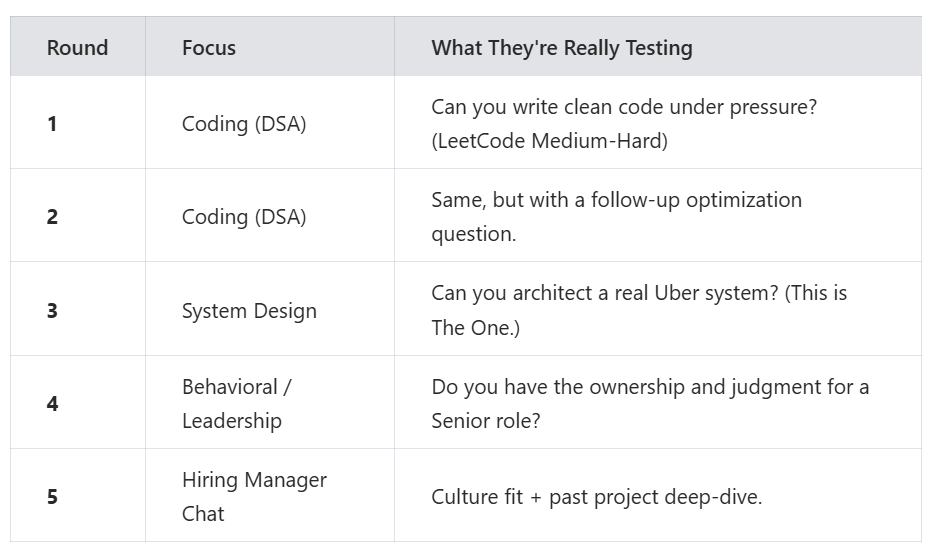Viewport: 934px width, 555px height.
Task: Click the What They're Really Testing header
Action: 561,47
